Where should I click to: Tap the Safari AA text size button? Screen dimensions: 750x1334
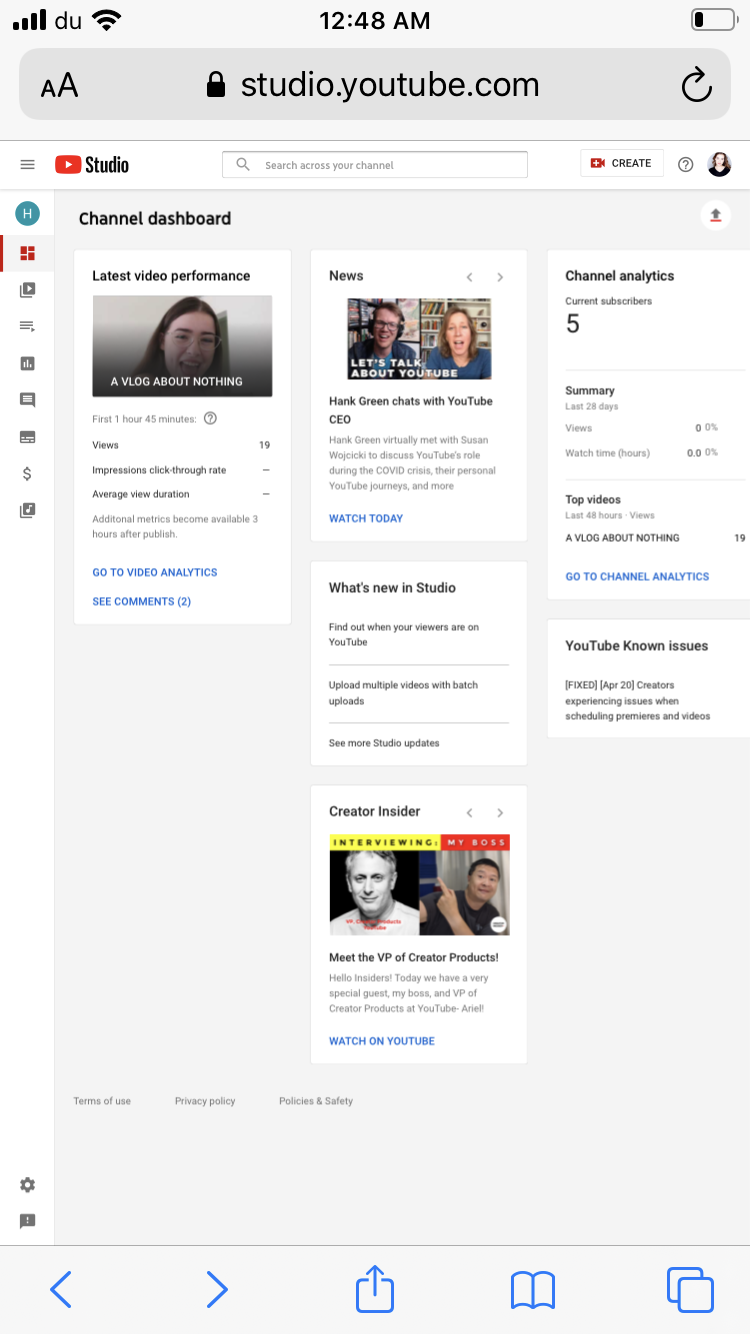[x=60, y=86]
